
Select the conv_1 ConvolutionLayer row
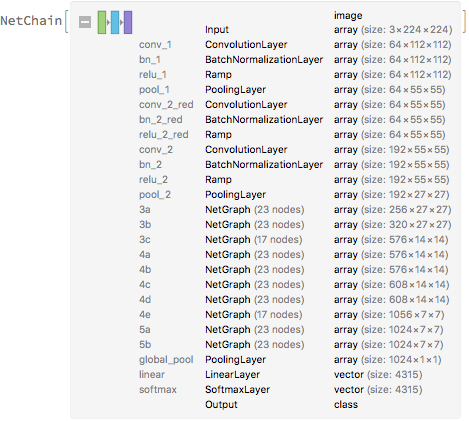tap(295, 45)
